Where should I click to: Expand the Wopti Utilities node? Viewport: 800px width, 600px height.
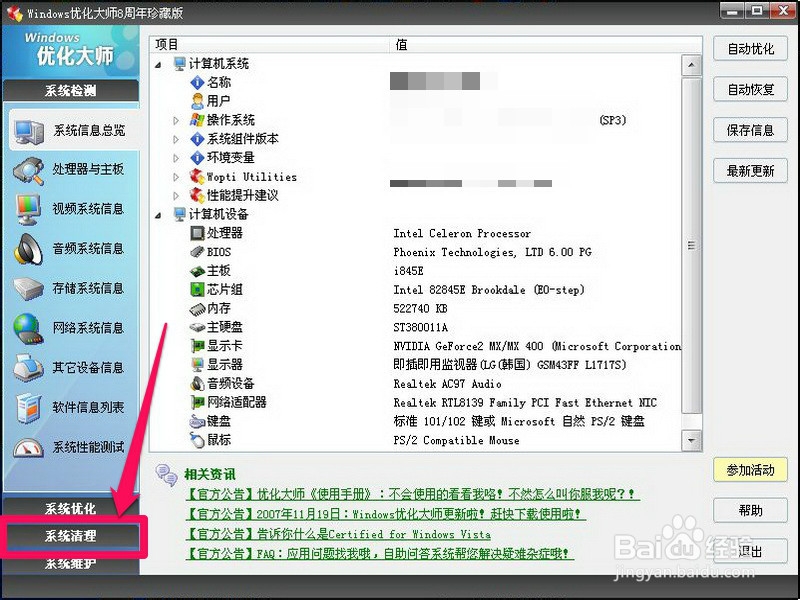(176, 177)
